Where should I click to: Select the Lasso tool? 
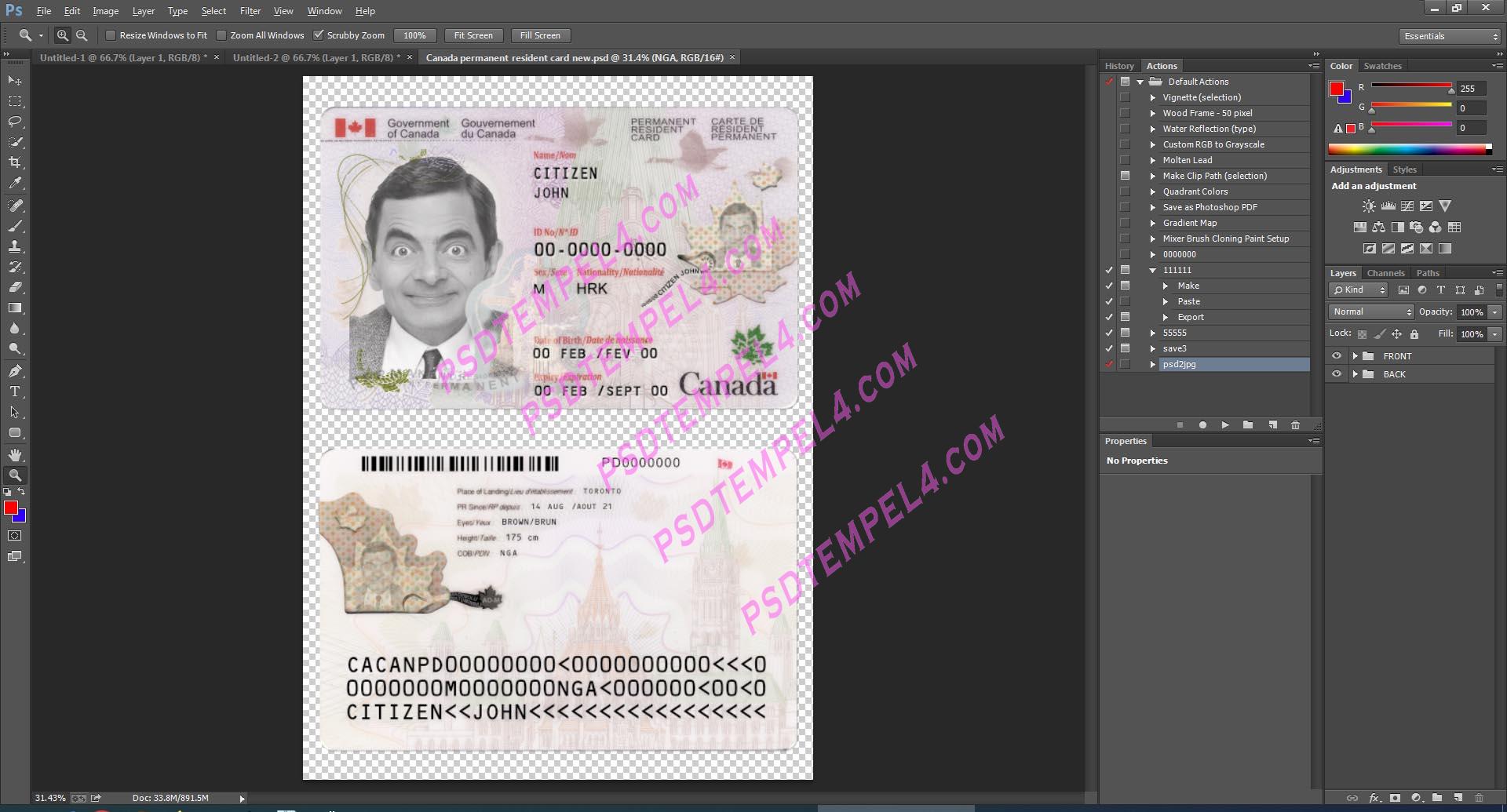pos(15,122)
